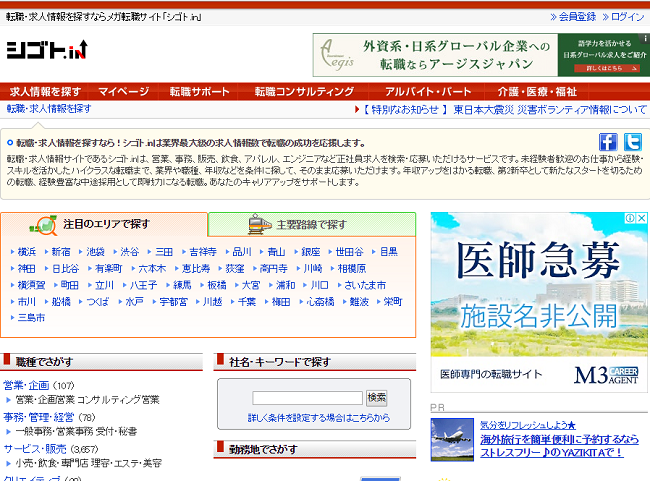Select the 心斎橋 area link
The image size is (650, 481).
(x=320, y=302)
